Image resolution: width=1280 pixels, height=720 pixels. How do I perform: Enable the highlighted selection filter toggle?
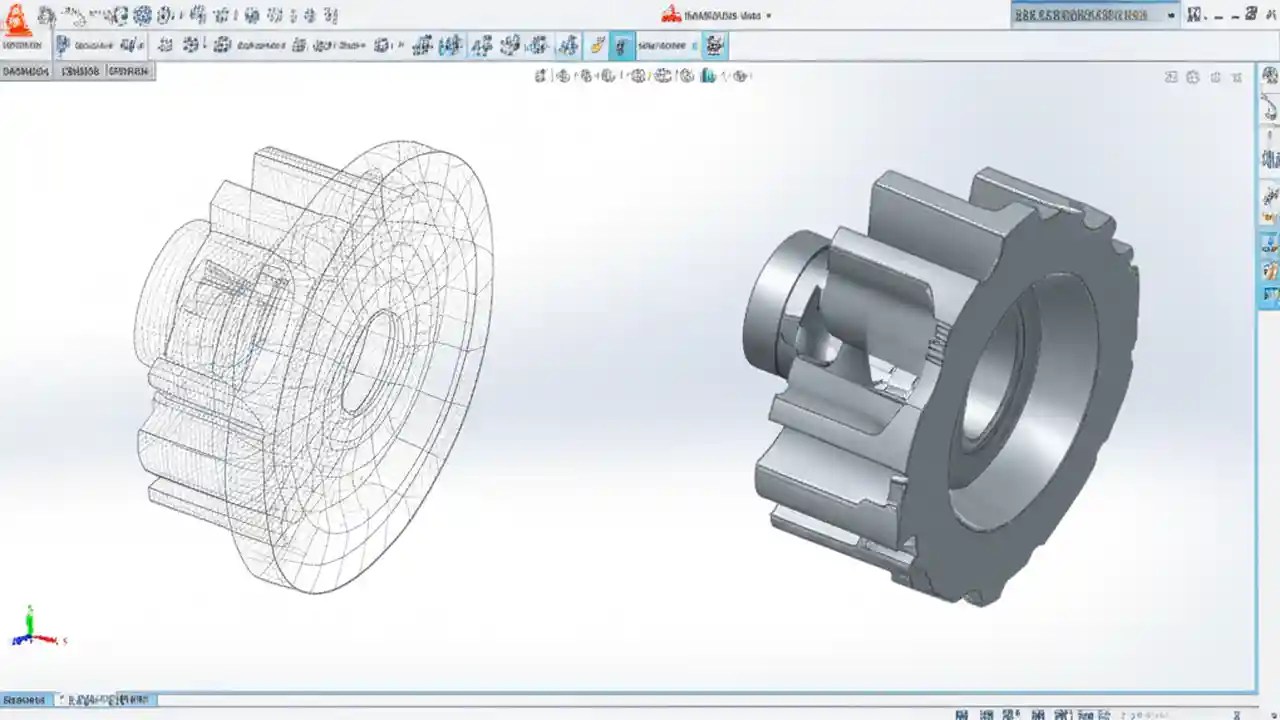[621, 45]
